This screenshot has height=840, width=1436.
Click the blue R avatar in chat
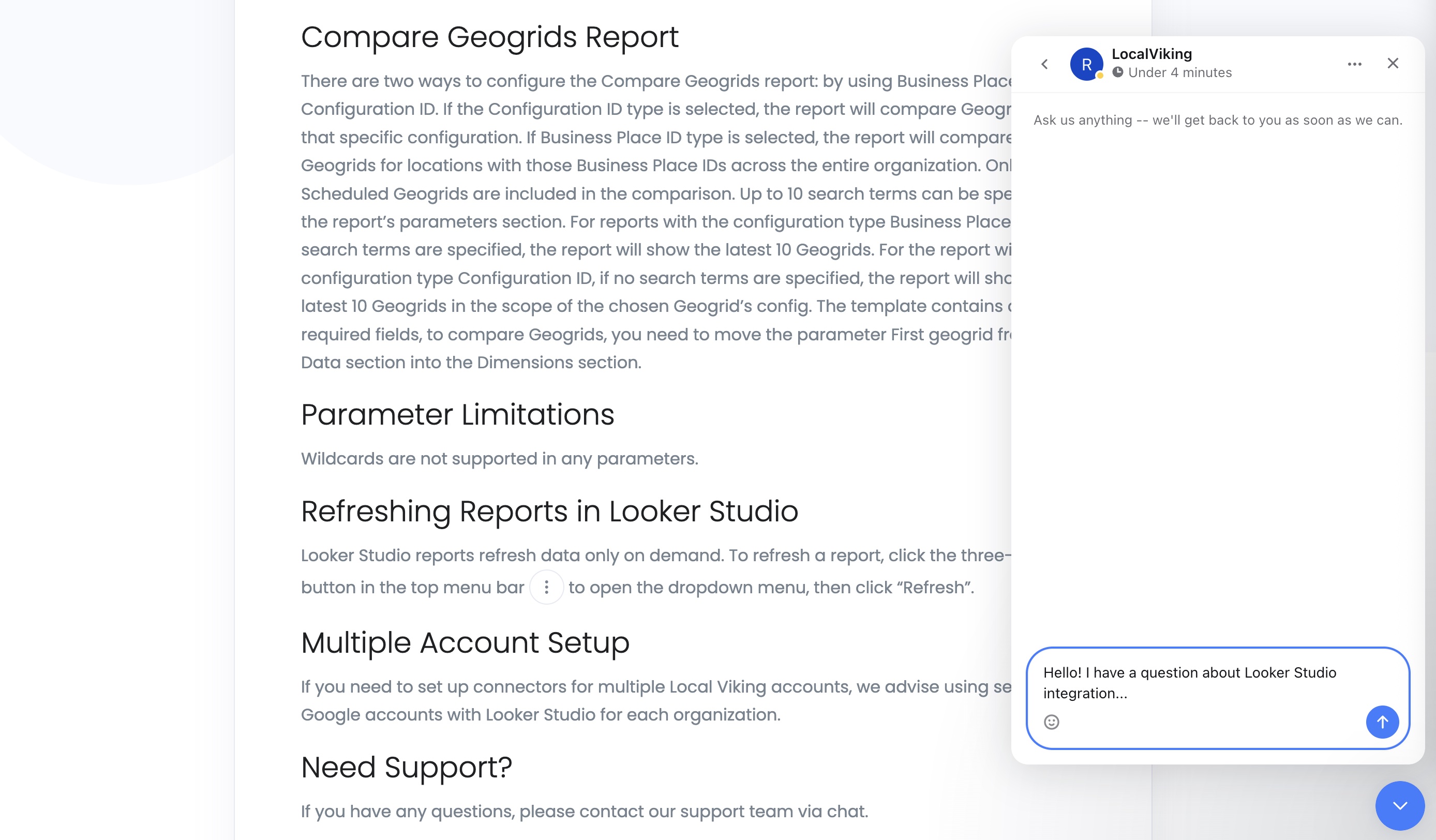[1086, 64]
